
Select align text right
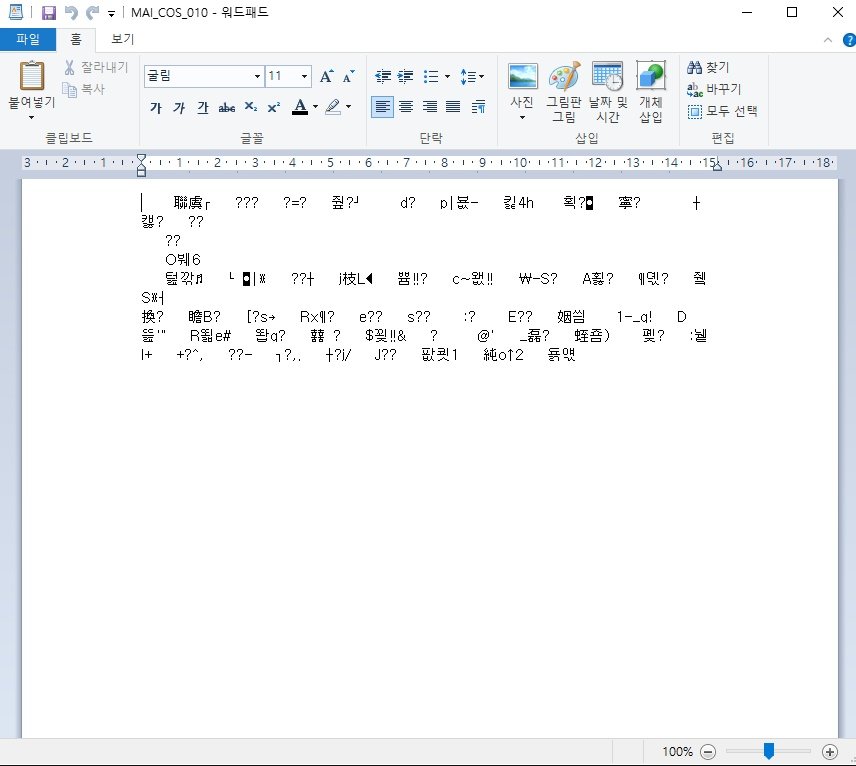(x=430, y=107)
